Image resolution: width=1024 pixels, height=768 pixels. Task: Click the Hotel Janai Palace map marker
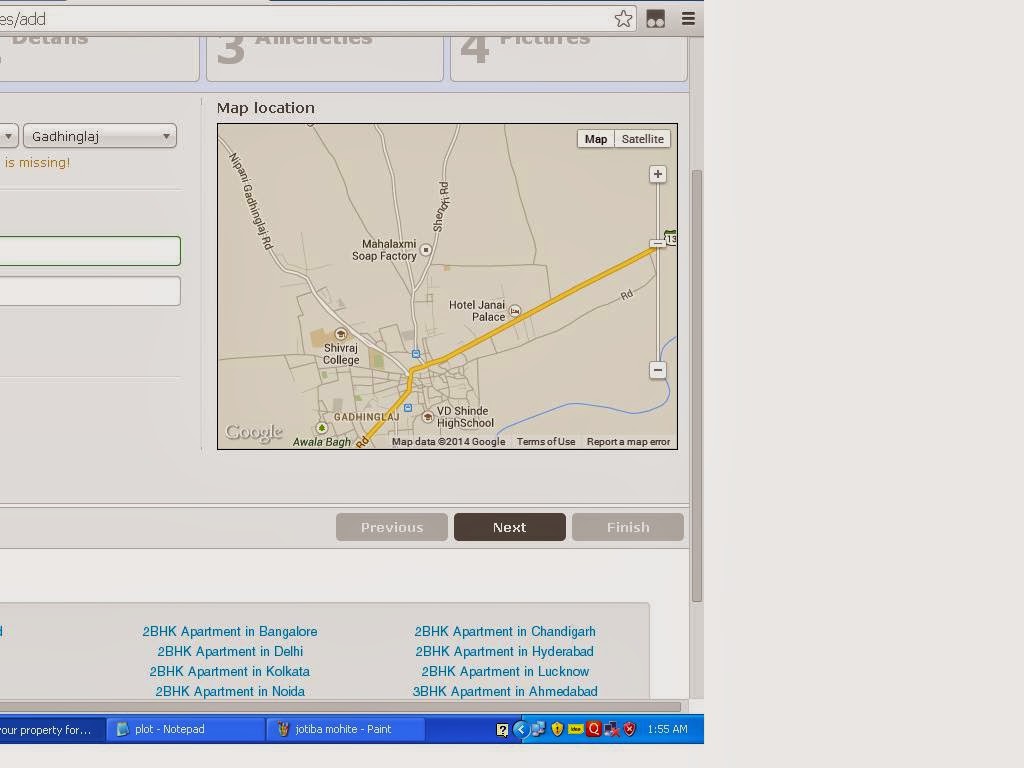[515, 311]
